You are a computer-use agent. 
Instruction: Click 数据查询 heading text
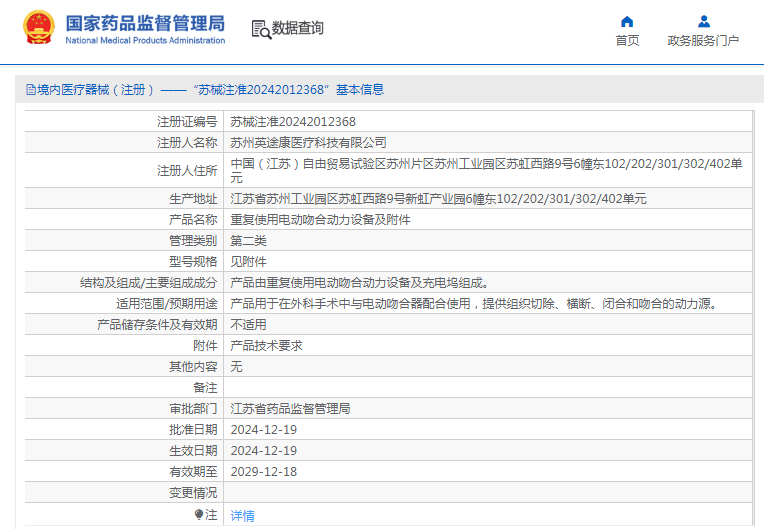[297, 28]
